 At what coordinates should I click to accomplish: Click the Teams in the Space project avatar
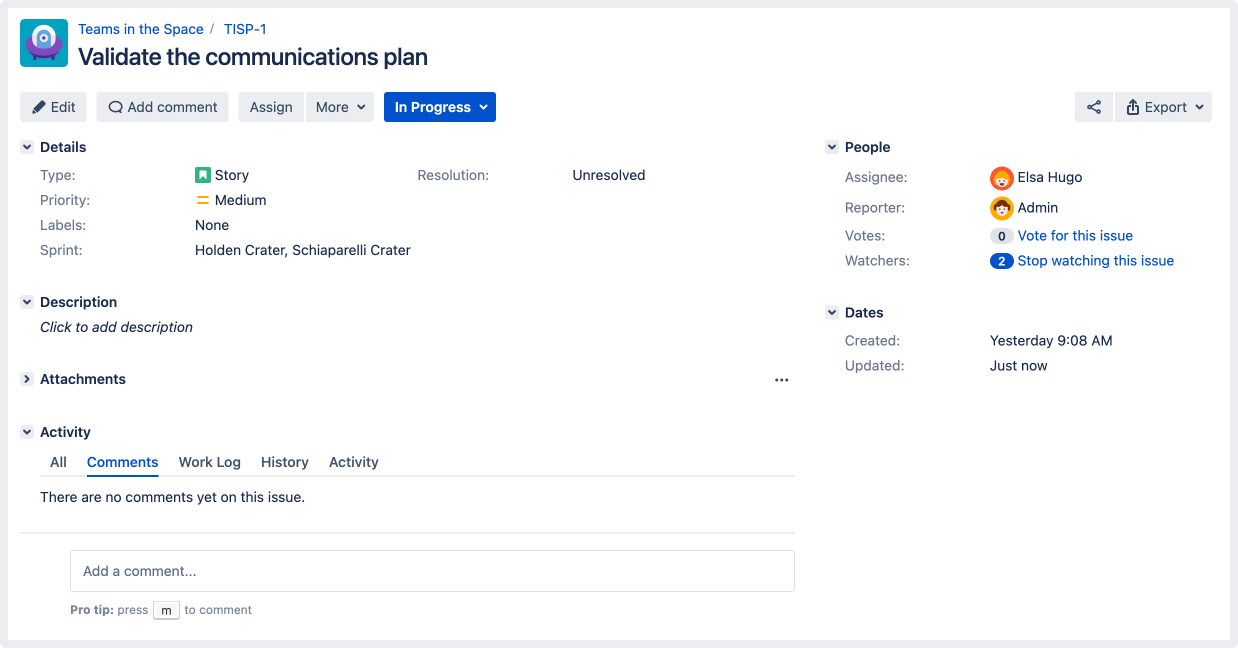[x=44, y=43]
